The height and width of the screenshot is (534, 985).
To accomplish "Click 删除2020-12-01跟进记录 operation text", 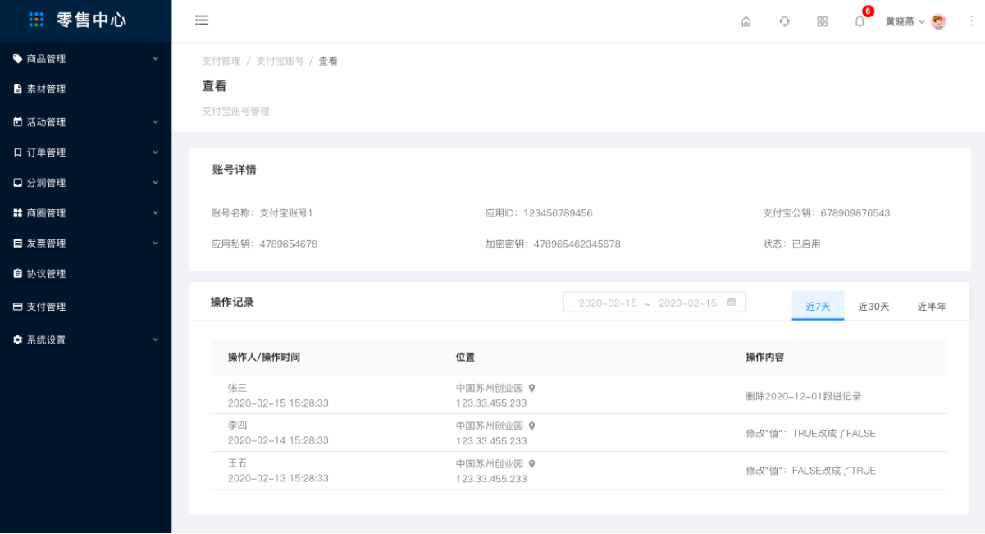I will point(803,396).
